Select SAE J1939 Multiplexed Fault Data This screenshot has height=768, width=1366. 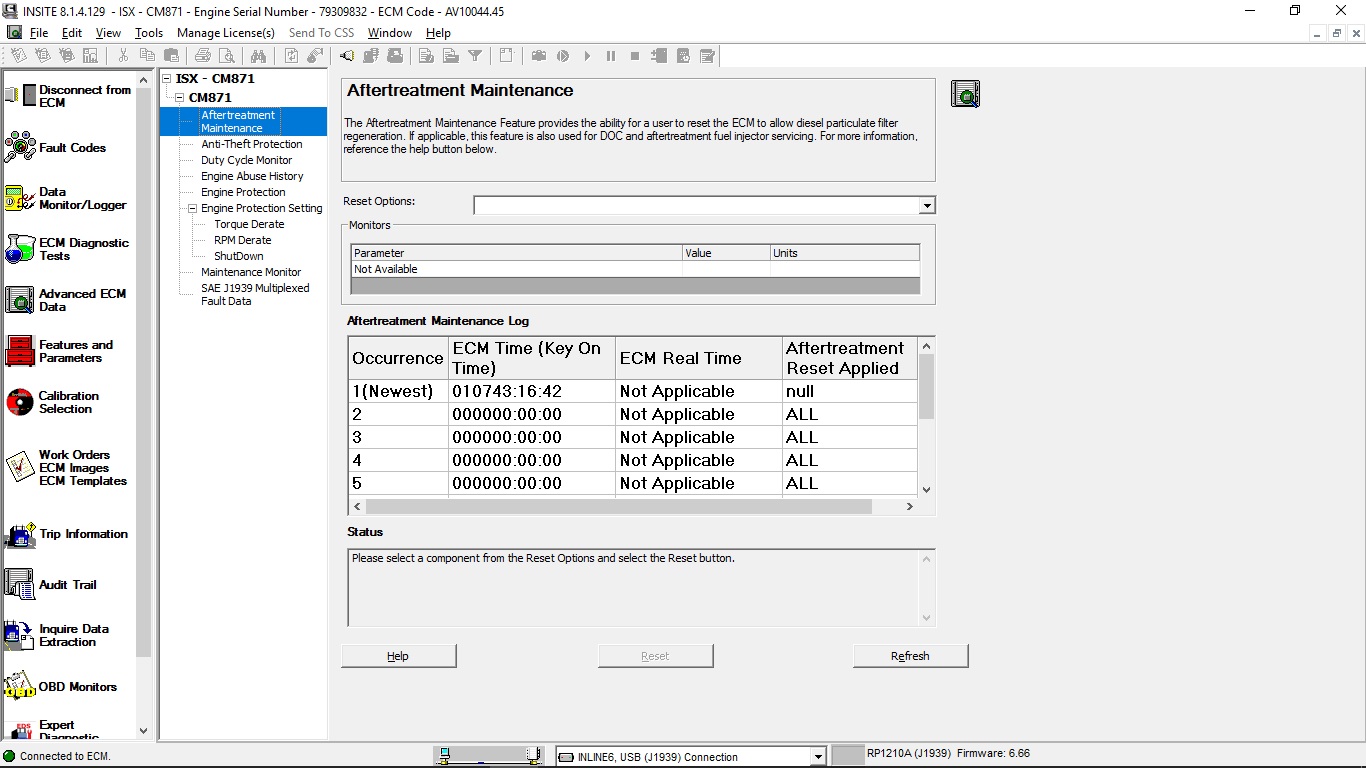pos(255,294)
